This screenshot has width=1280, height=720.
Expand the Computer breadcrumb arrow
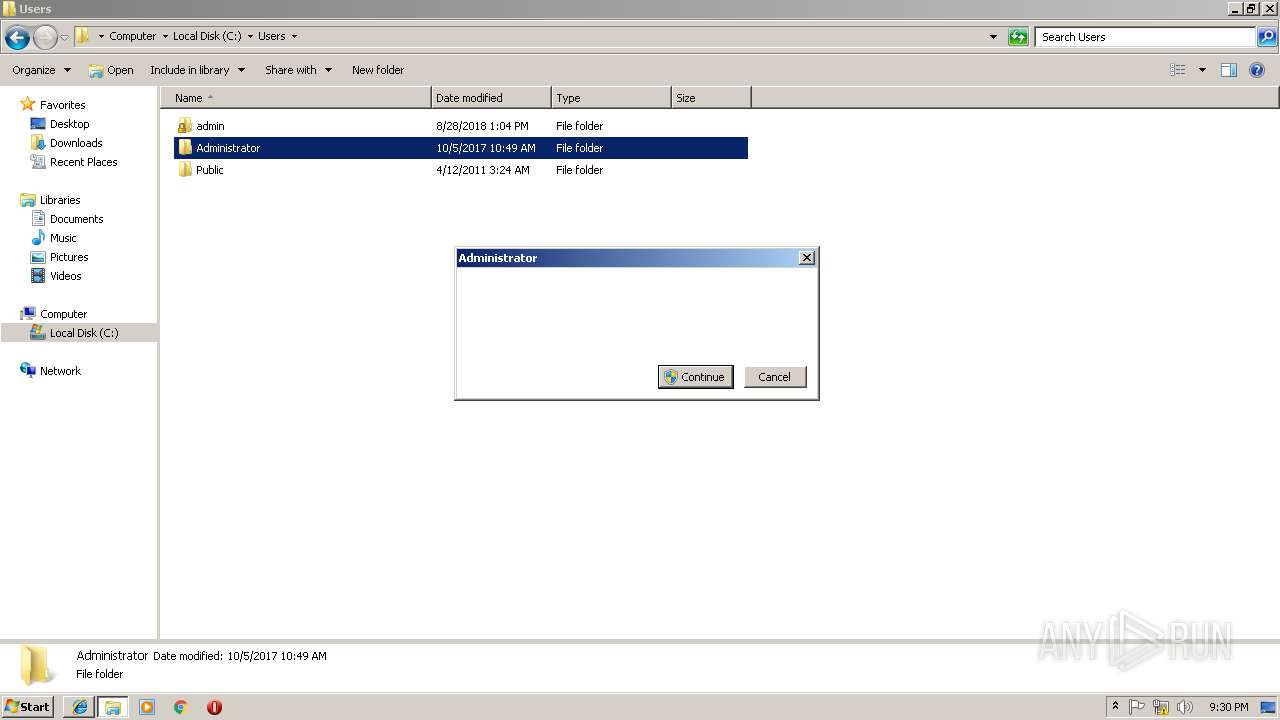tap(165, 36)
